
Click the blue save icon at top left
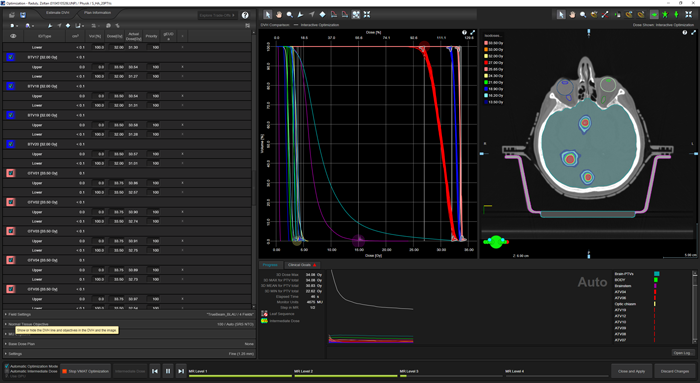coord(23,15)
